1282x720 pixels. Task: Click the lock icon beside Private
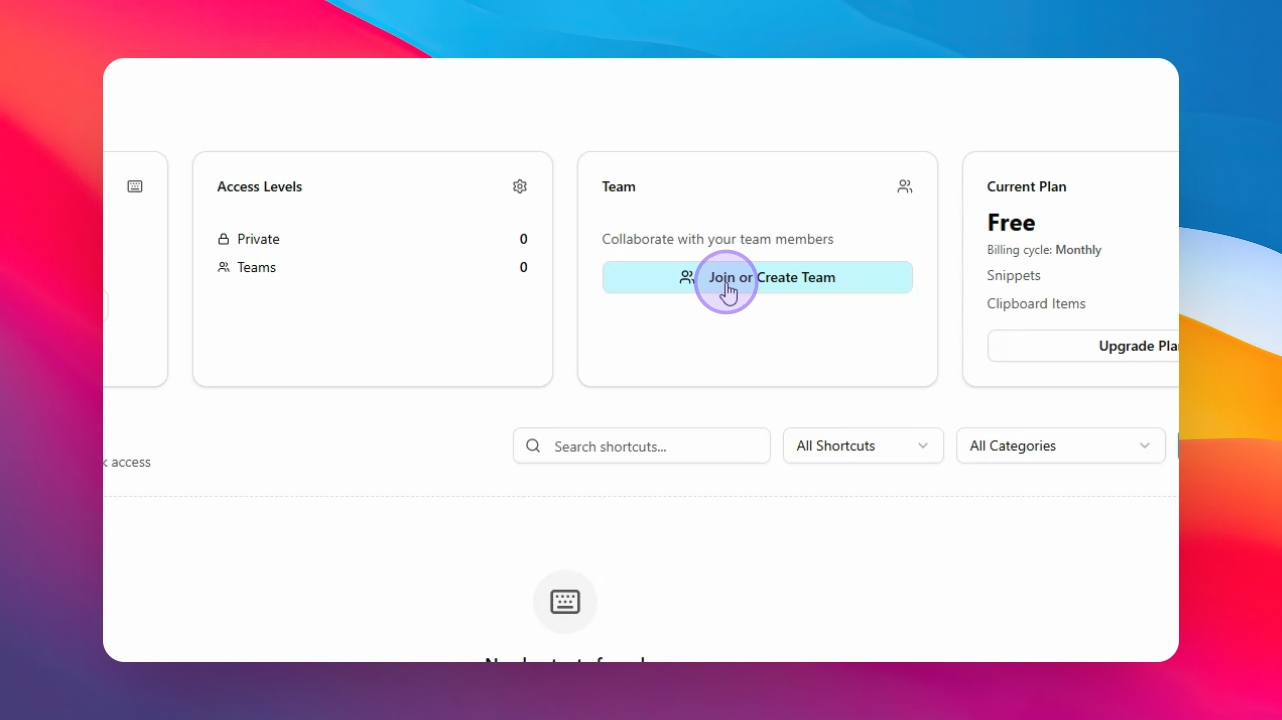(224, 239)
